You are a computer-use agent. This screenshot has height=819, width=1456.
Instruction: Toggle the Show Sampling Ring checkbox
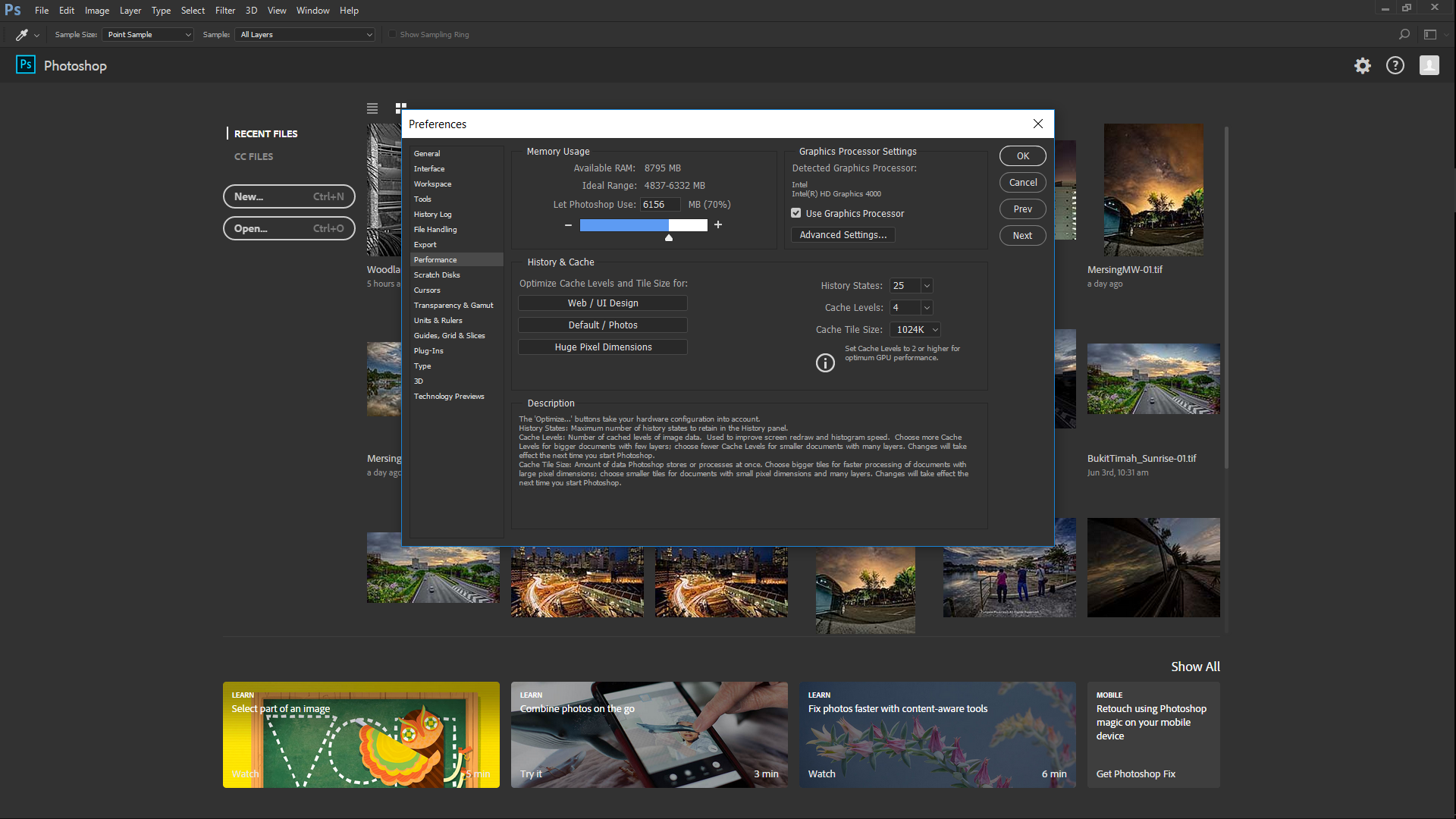pos(392,34)
